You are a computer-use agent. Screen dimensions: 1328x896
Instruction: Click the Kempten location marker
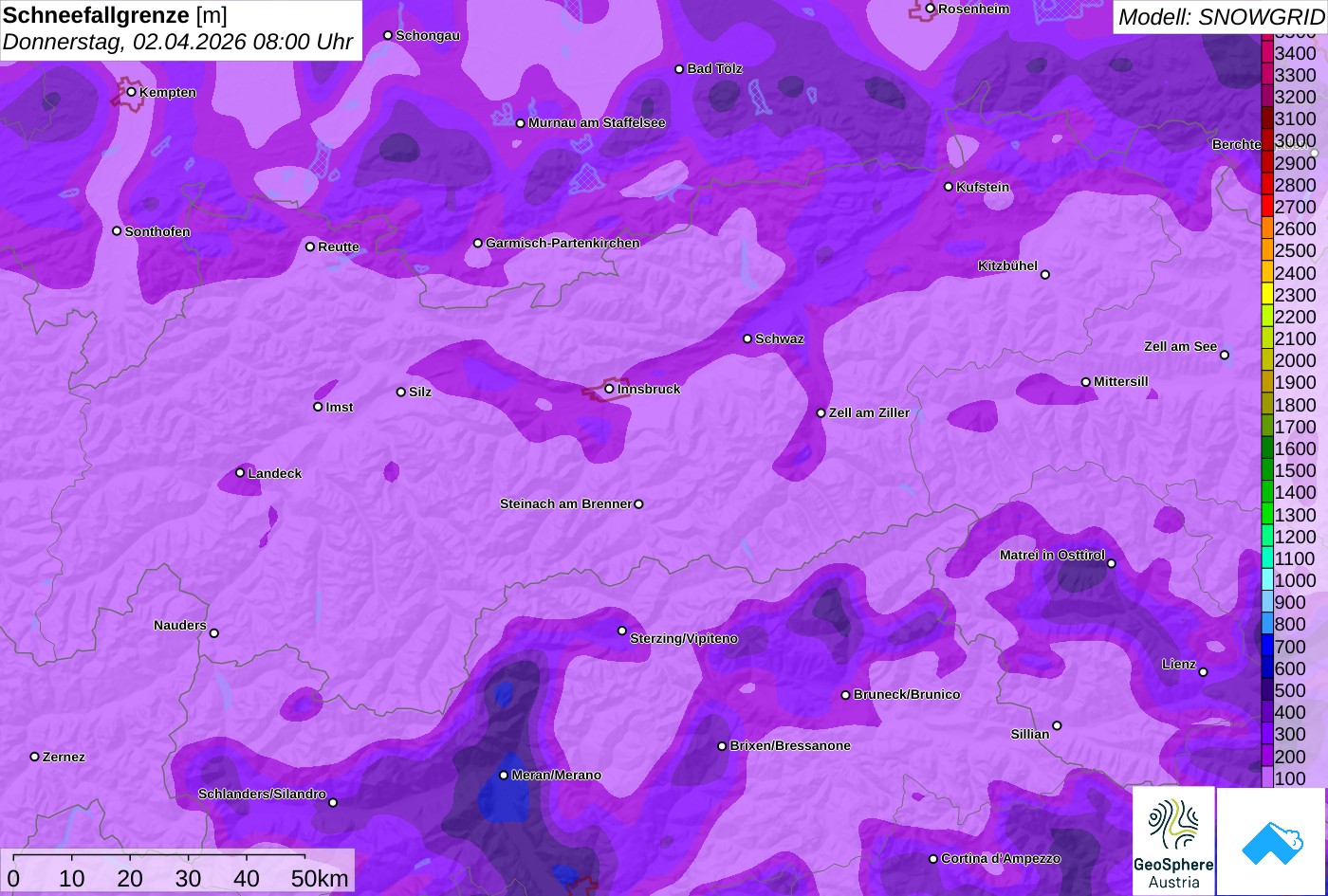[131, 92]
